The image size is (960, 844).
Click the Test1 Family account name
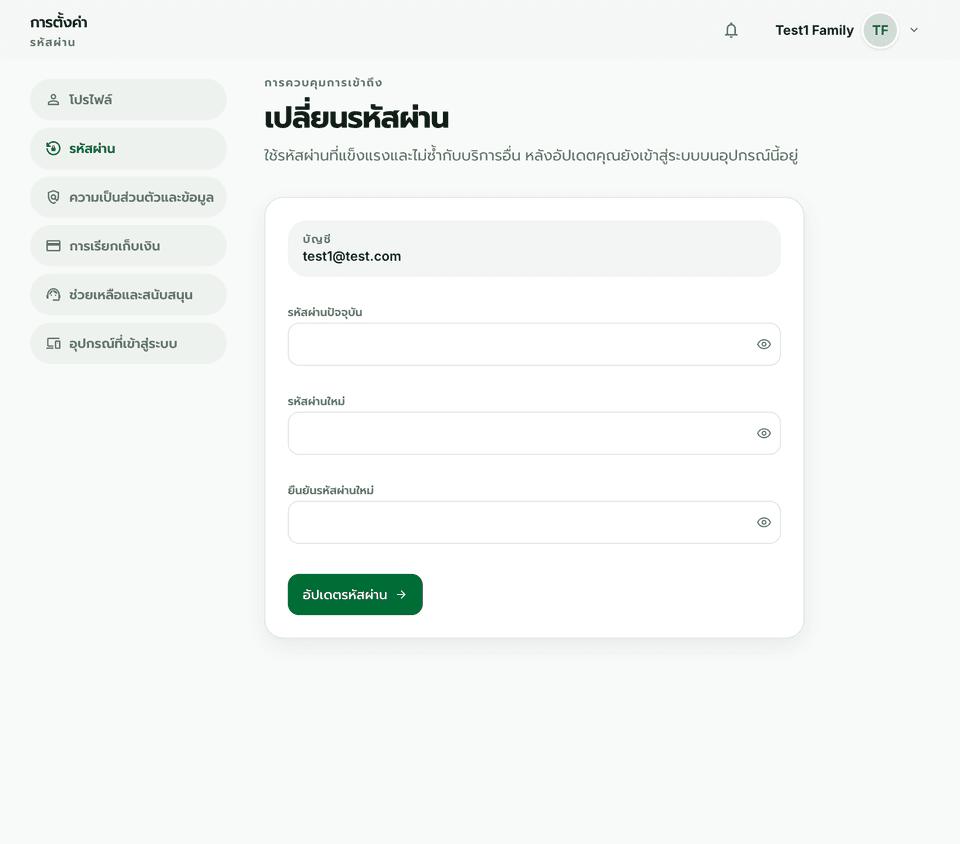pos(814,30)
